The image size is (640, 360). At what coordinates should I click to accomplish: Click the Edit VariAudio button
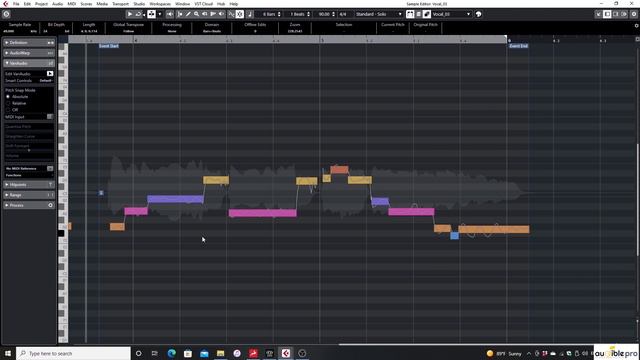(50, 73)
